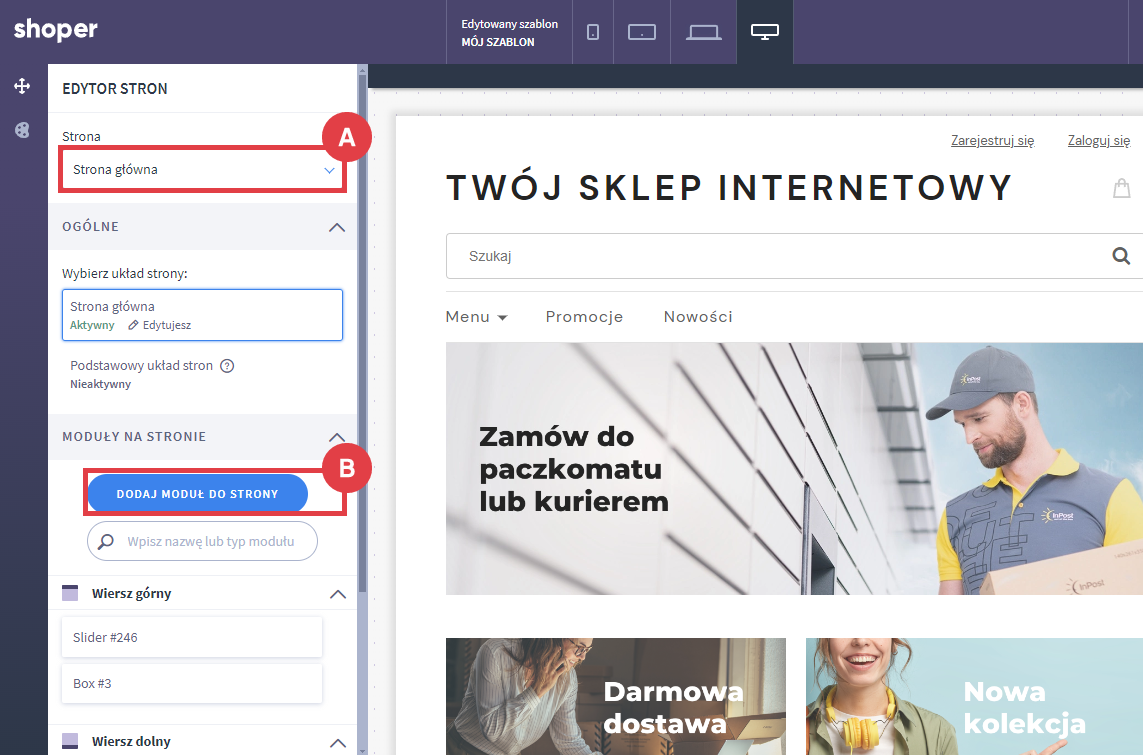Click the shopping bag cart icon

tap(1121, 188)
